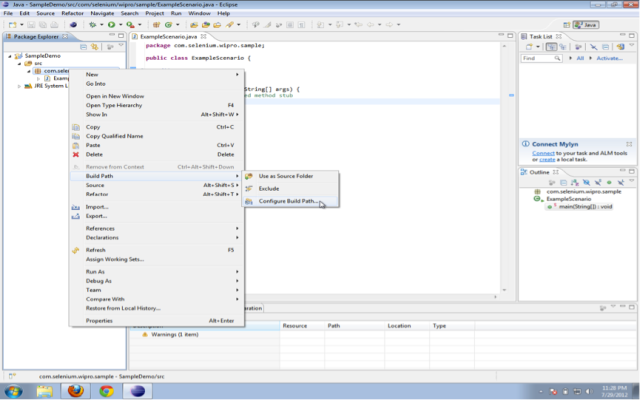The image size is (640, 400).
Task: Click the Firefox icon in the taskbar
Action: click(76, 391)
